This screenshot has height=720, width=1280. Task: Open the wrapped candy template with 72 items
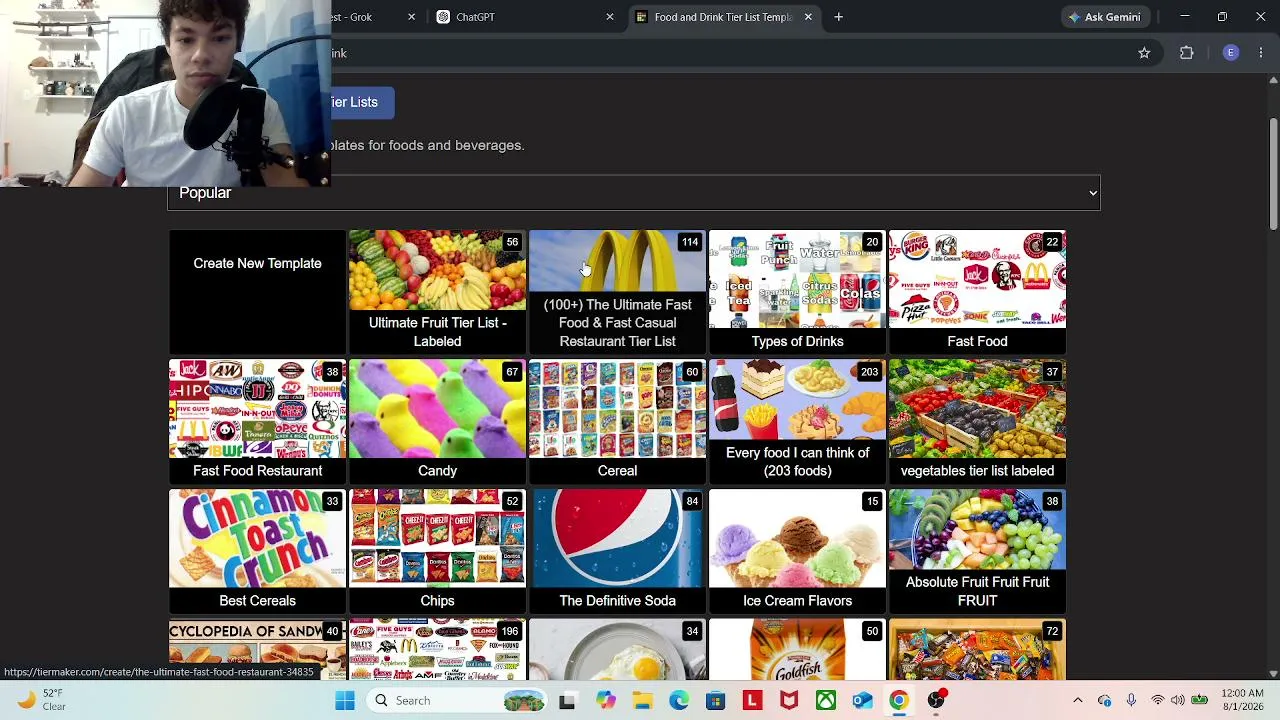coord(977,649)
